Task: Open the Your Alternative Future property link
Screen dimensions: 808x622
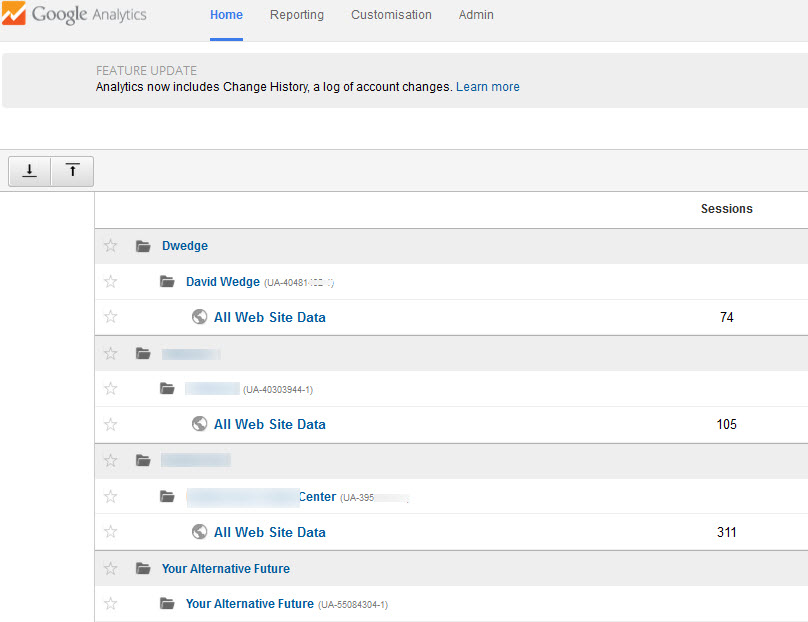Action: click(x=250, y=604)
